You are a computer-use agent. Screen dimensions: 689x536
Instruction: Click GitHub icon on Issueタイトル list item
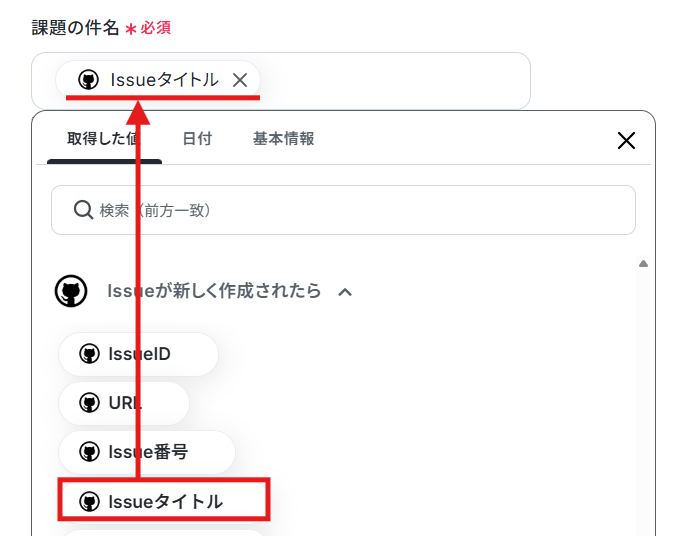coord(90,501)
